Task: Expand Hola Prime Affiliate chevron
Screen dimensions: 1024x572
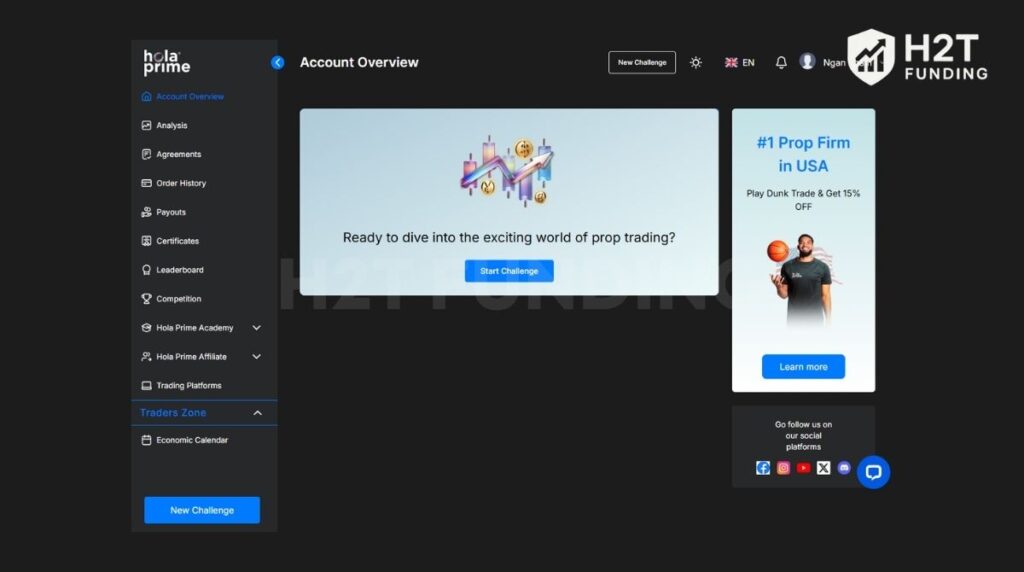Action: [x=257, y=357]
